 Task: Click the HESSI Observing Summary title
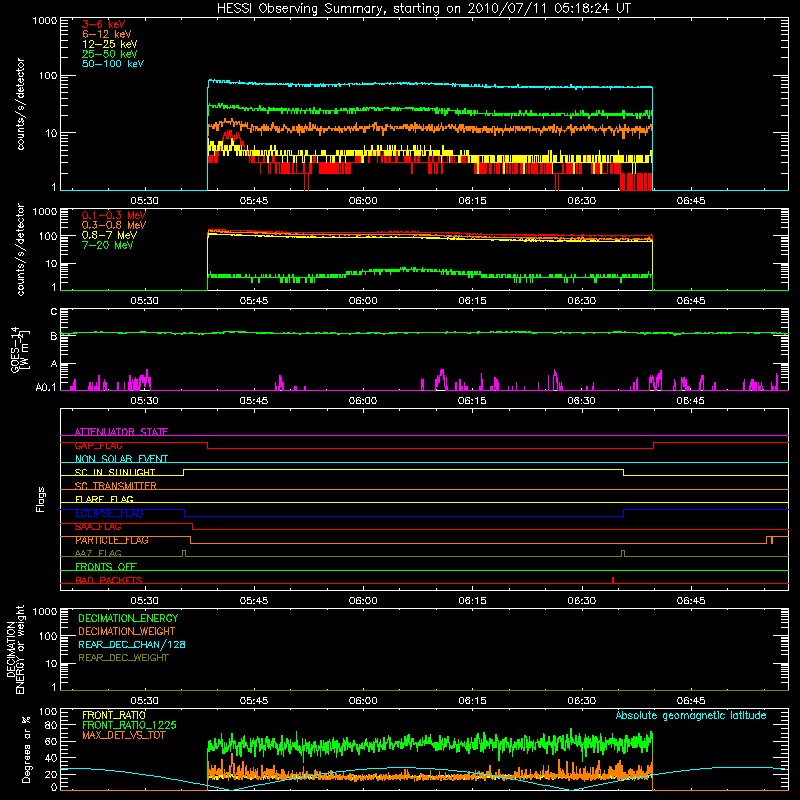[423, 8]
